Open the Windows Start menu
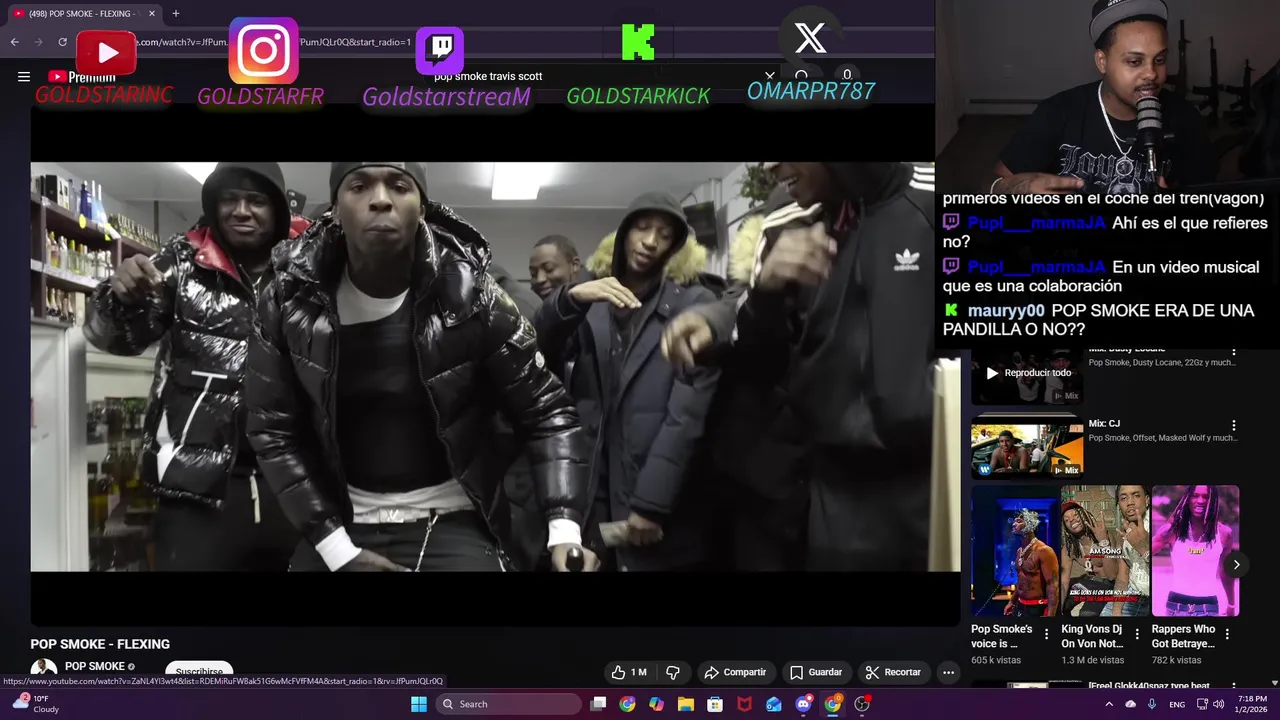 419,704
